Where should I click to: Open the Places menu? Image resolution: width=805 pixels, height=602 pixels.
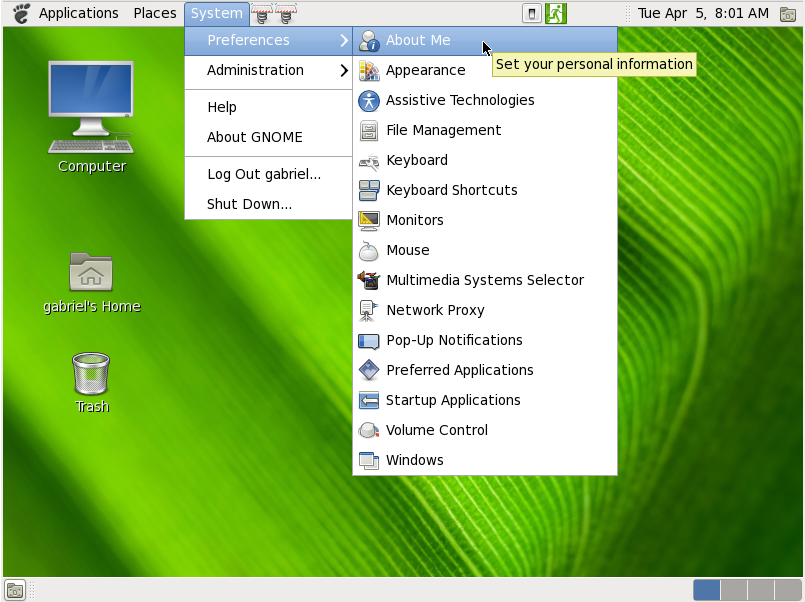[x=155, y=13]
